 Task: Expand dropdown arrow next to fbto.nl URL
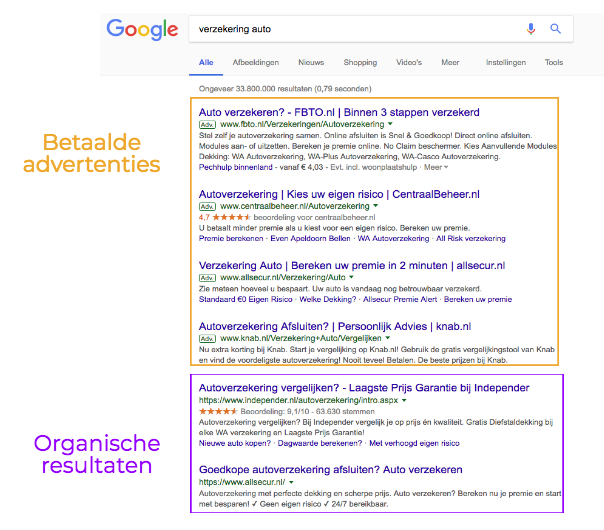(390, 124)
